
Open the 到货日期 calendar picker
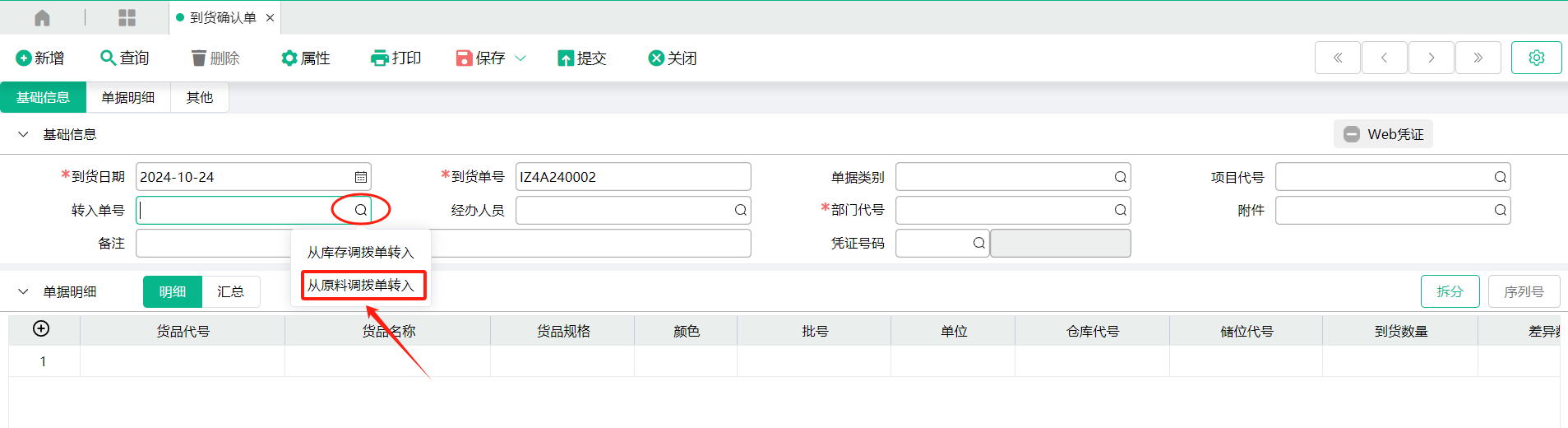coord(360,177)
